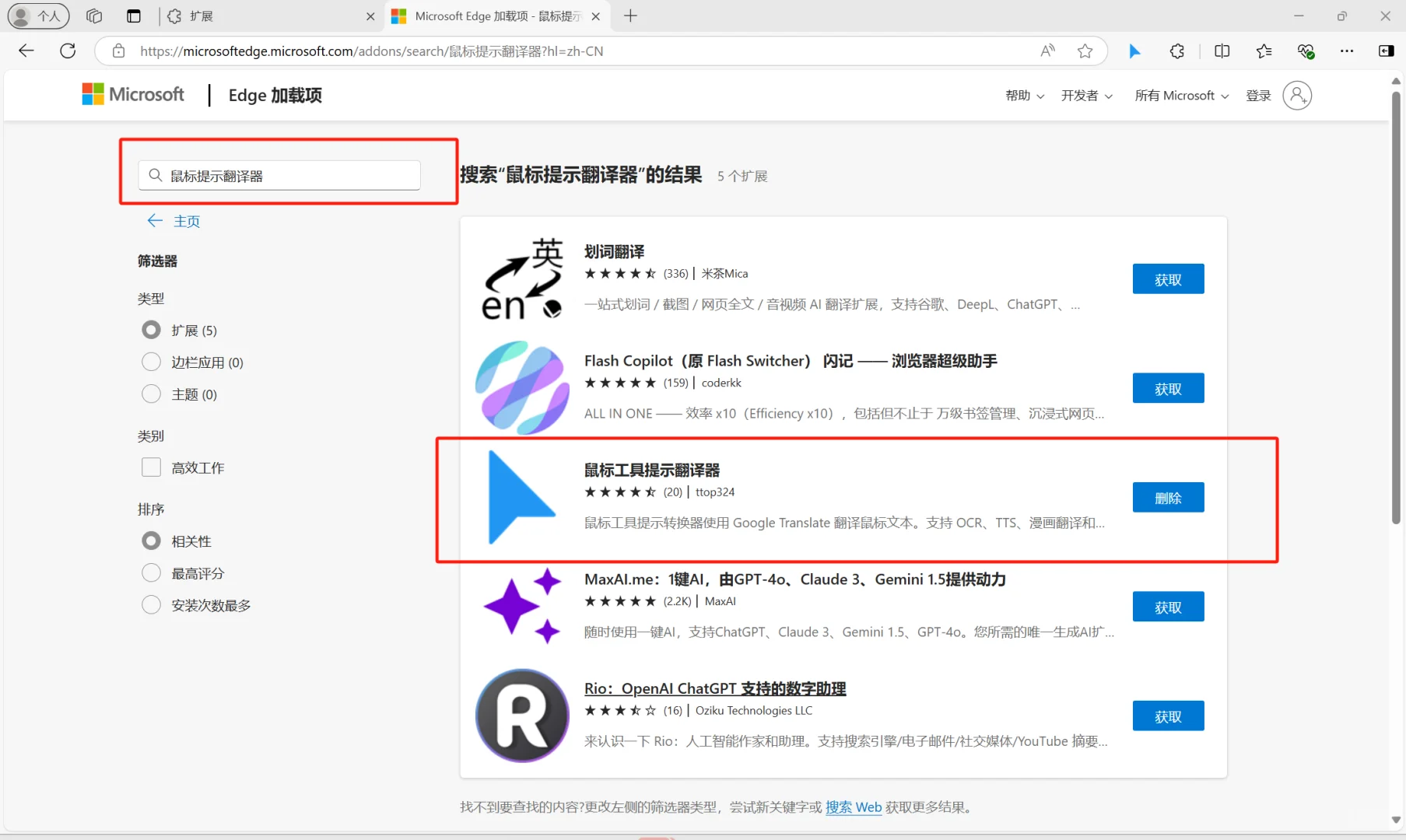Enable the 高效工作 category checkbox
This screenshot has height=840, width=1406.
point(151,467)
